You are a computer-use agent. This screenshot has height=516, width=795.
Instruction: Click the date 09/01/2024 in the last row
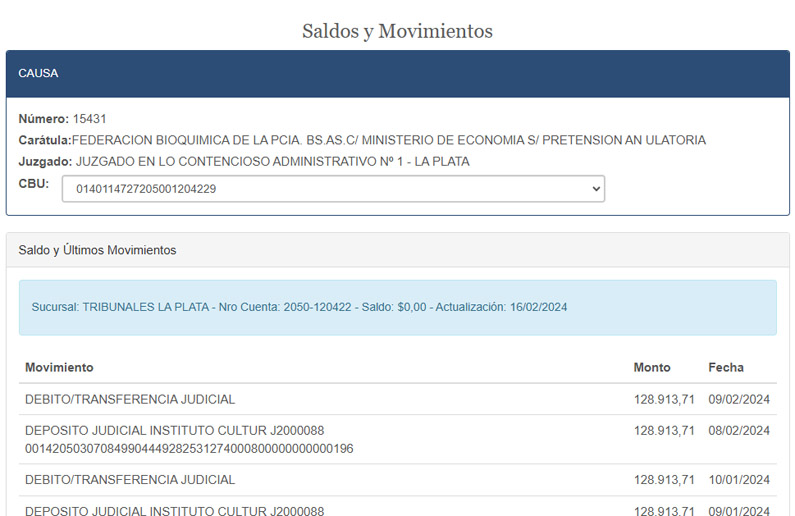(739, 510)
